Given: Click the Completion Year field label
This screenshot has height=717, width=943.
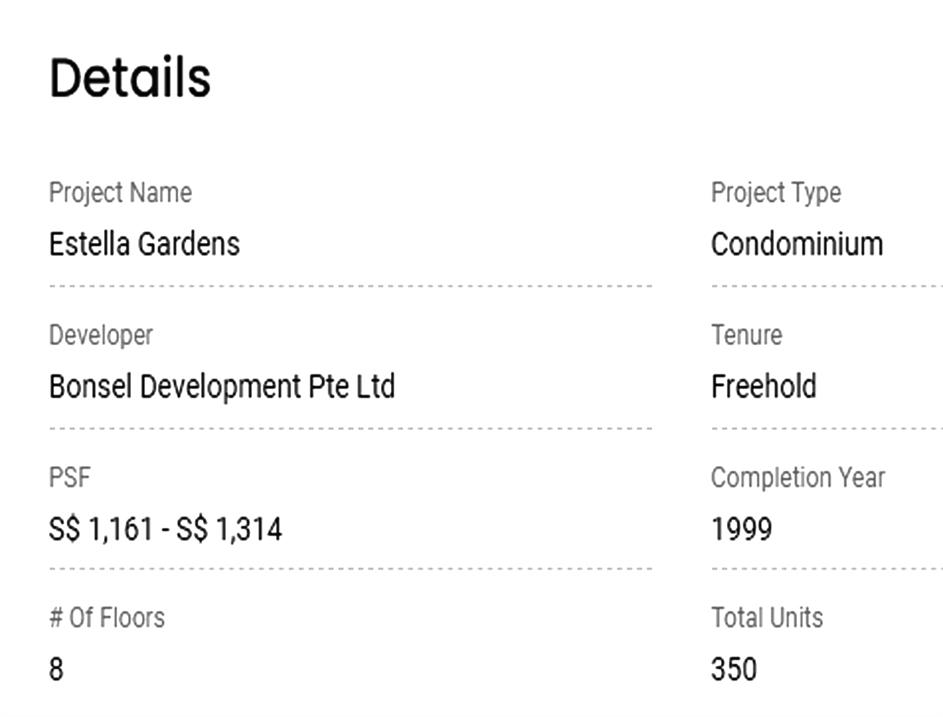Looking at the screenshot, I should pyautogui.click(x=797, y=477).
